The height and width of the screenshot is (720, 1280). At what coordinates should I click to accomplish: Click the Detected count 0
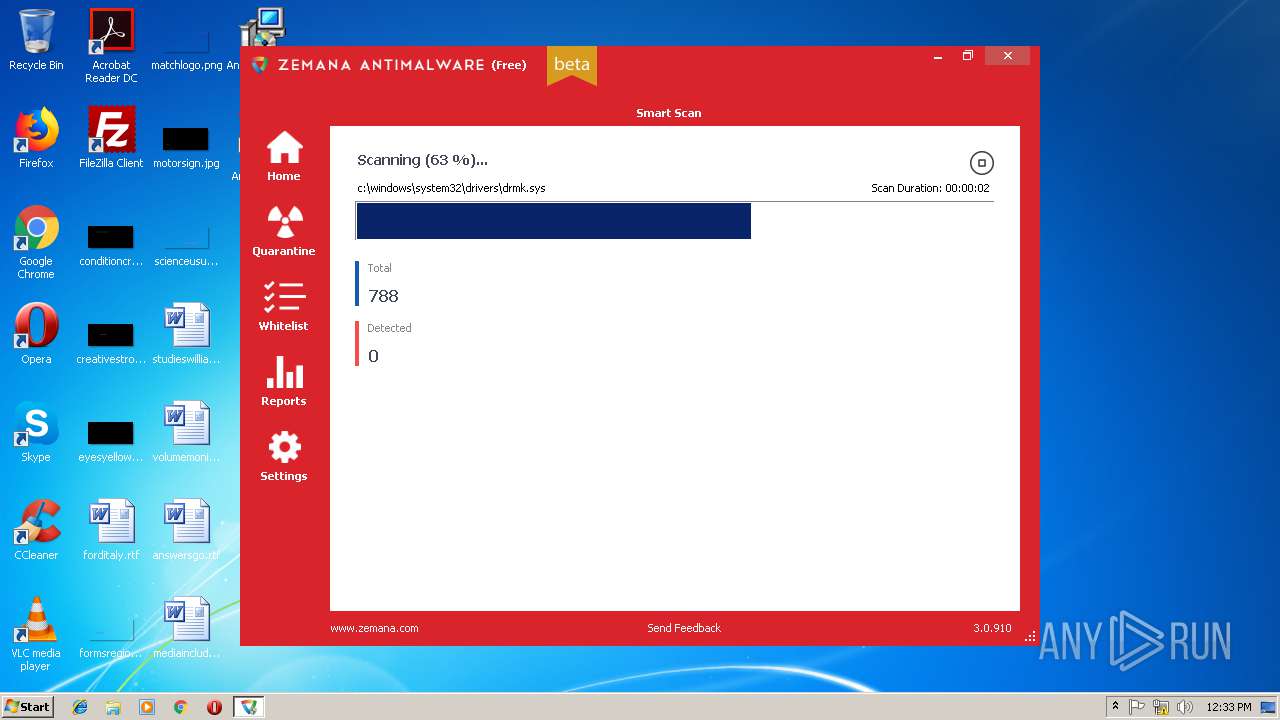point(373,356)
